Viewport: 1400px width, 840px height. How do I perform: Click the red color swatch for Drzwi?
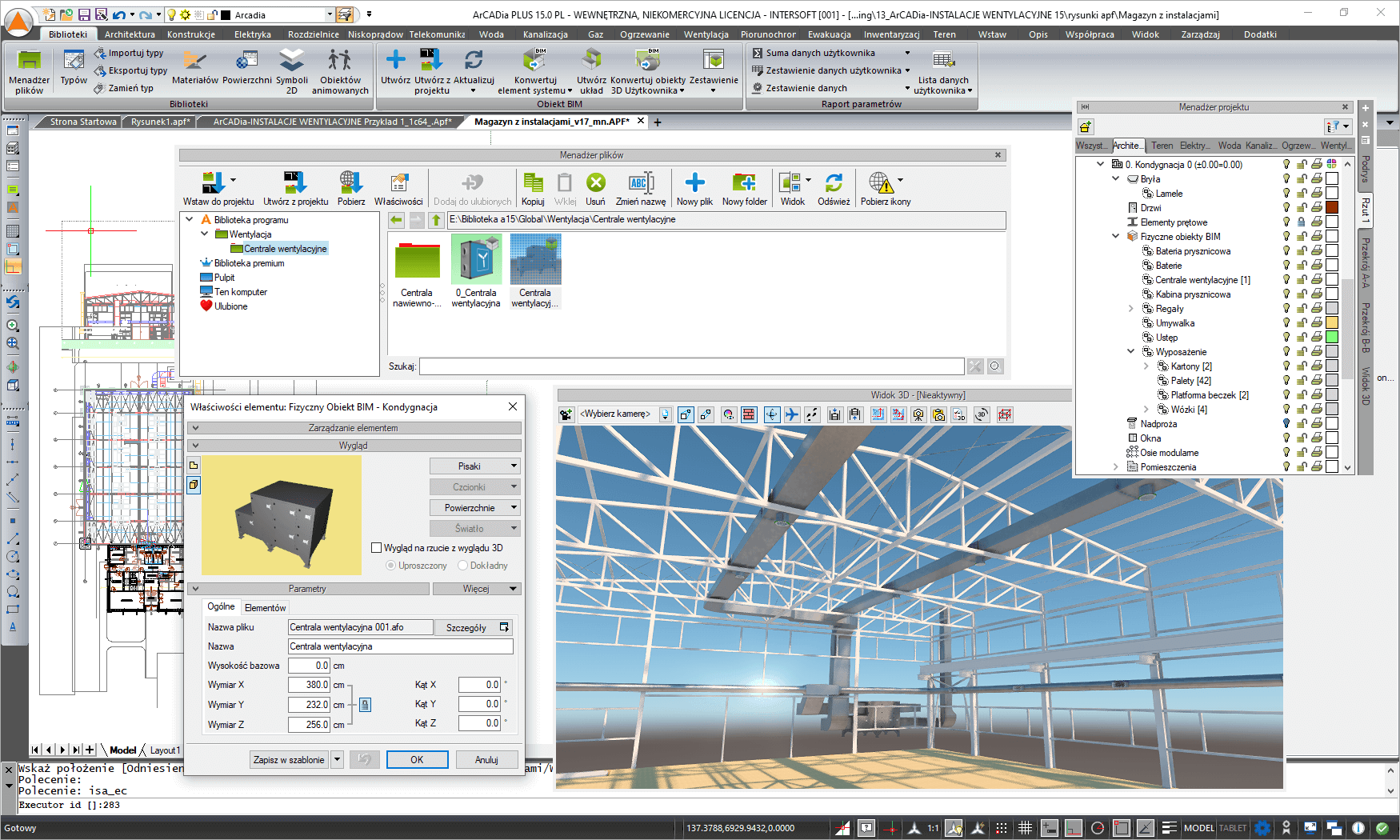pyautogui.click(x=1332, y=207)
